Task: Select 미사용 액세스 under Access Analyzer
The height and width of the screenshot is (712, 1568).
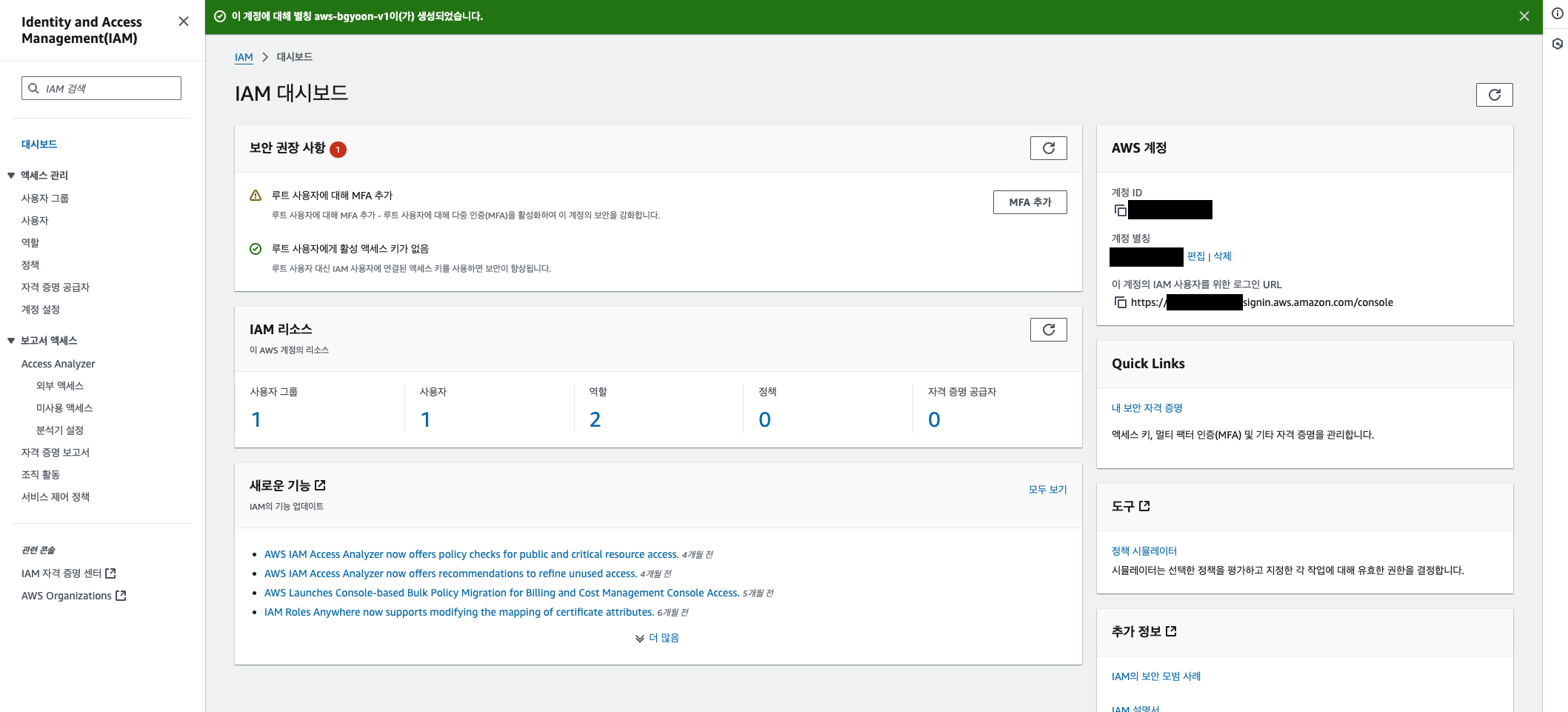Action: [x=64, y=408]
